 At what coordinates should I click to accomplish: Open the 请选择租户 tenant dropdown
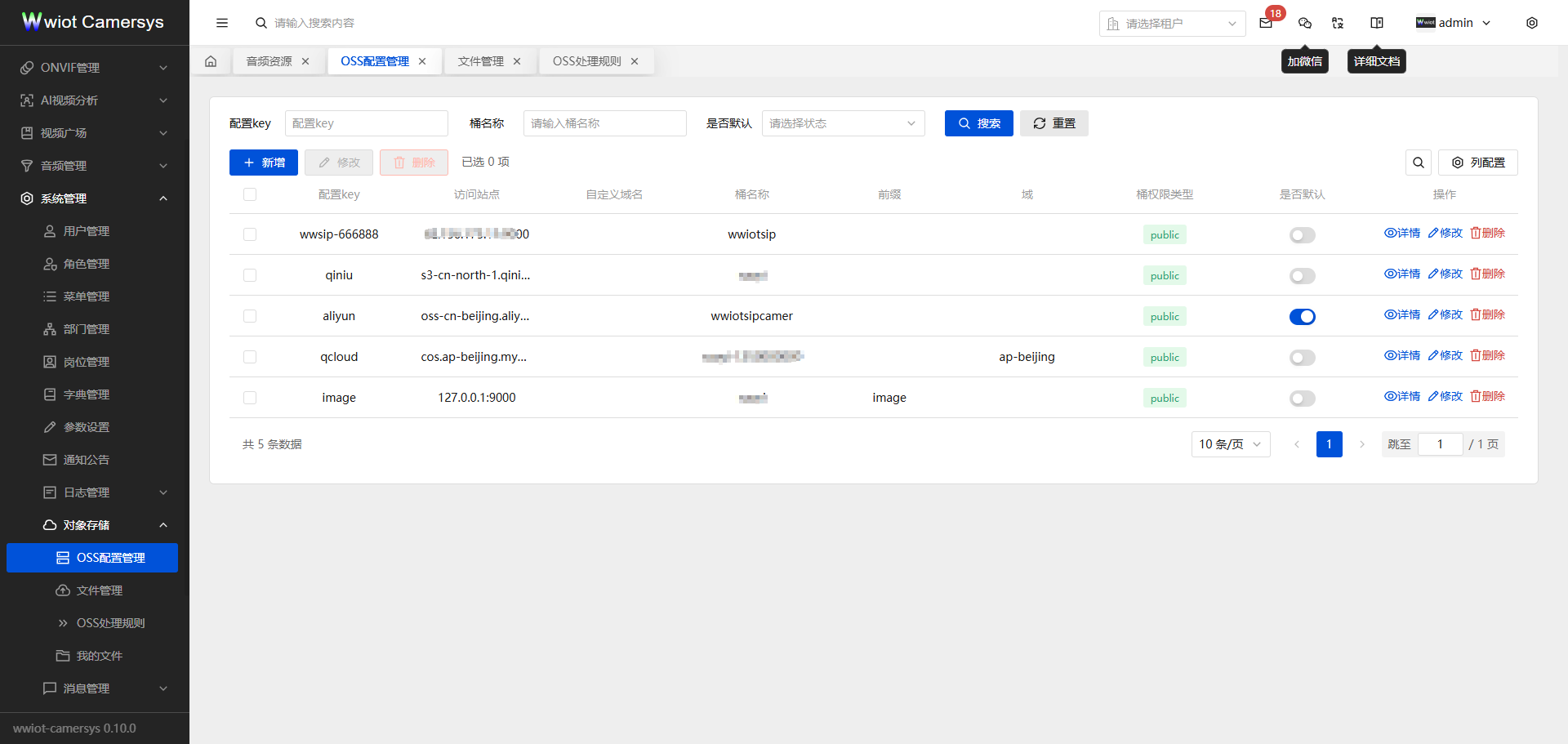(x=1172, y=24)
